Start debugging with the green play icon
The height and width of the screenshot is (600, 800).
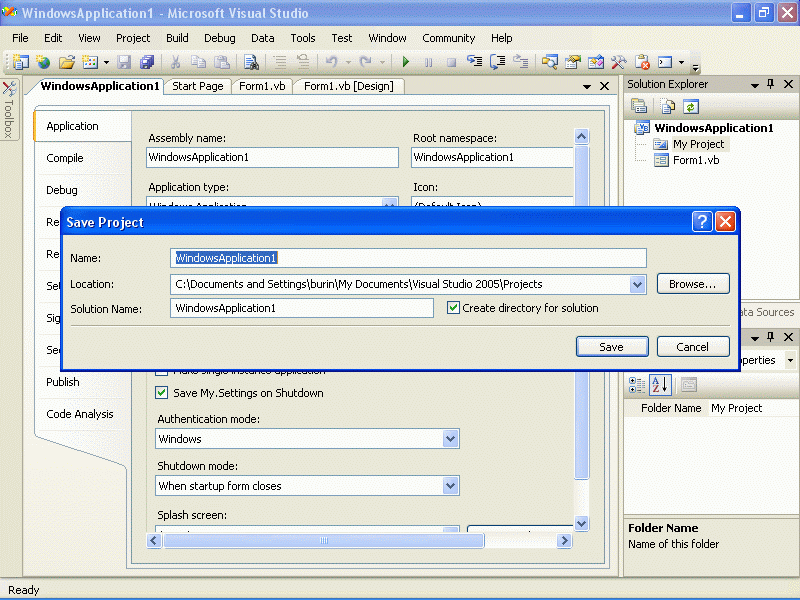(x=406, y=62)
